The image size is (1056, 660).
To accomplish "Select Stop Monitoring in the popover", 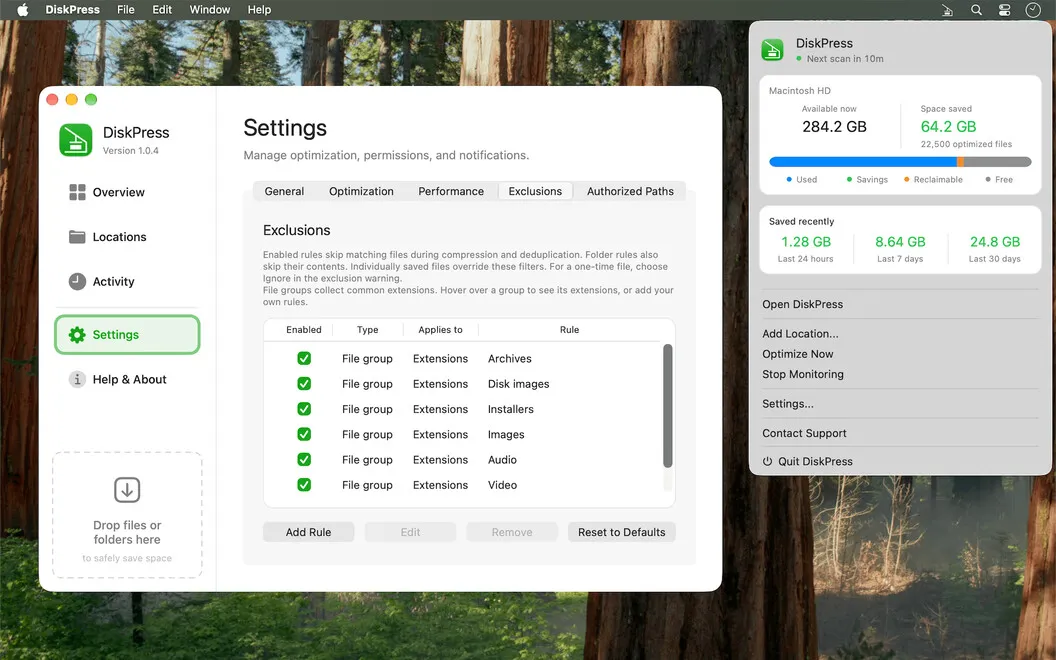I will [803, 374].
